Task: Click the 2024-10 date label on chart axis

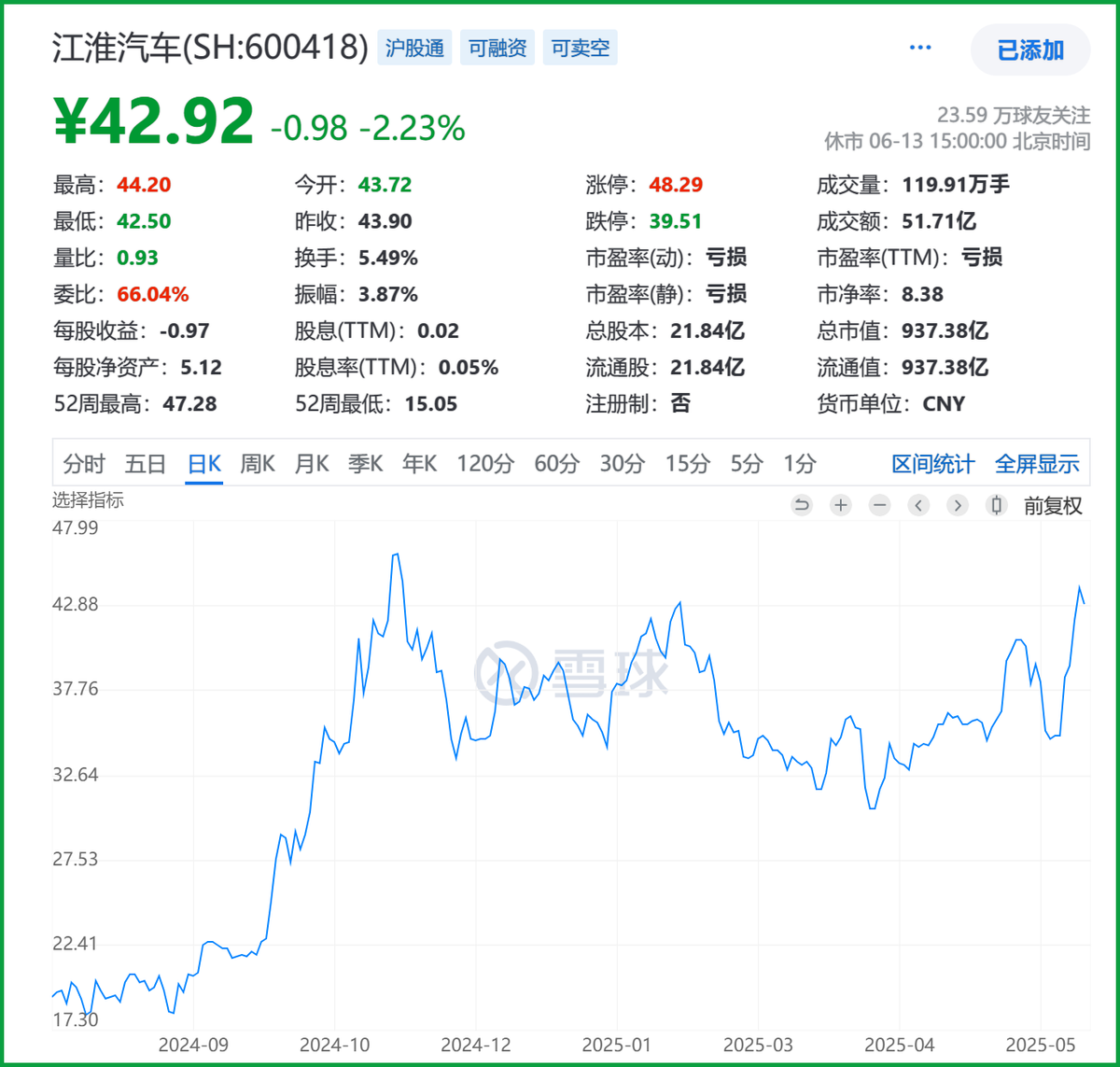Action: click(x=334, y=1044)
